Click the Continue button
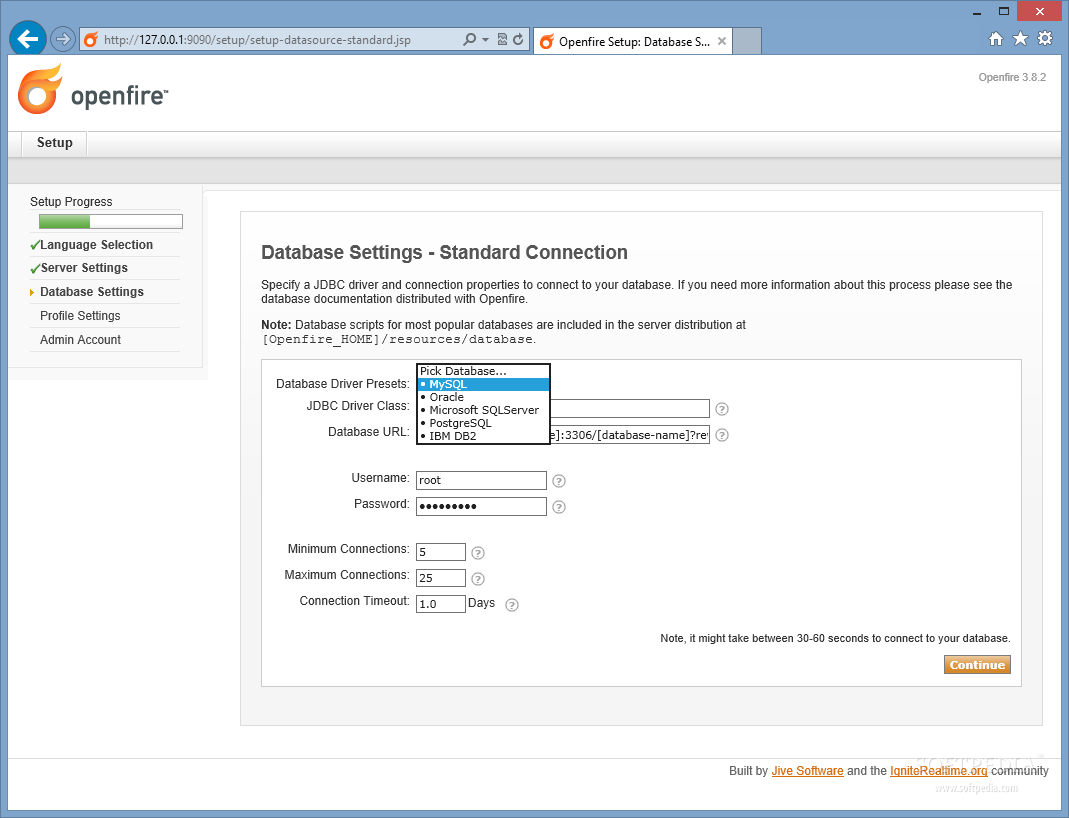Image resolution: width=1069 pixels, height=818 pixels. click(977, 665)
